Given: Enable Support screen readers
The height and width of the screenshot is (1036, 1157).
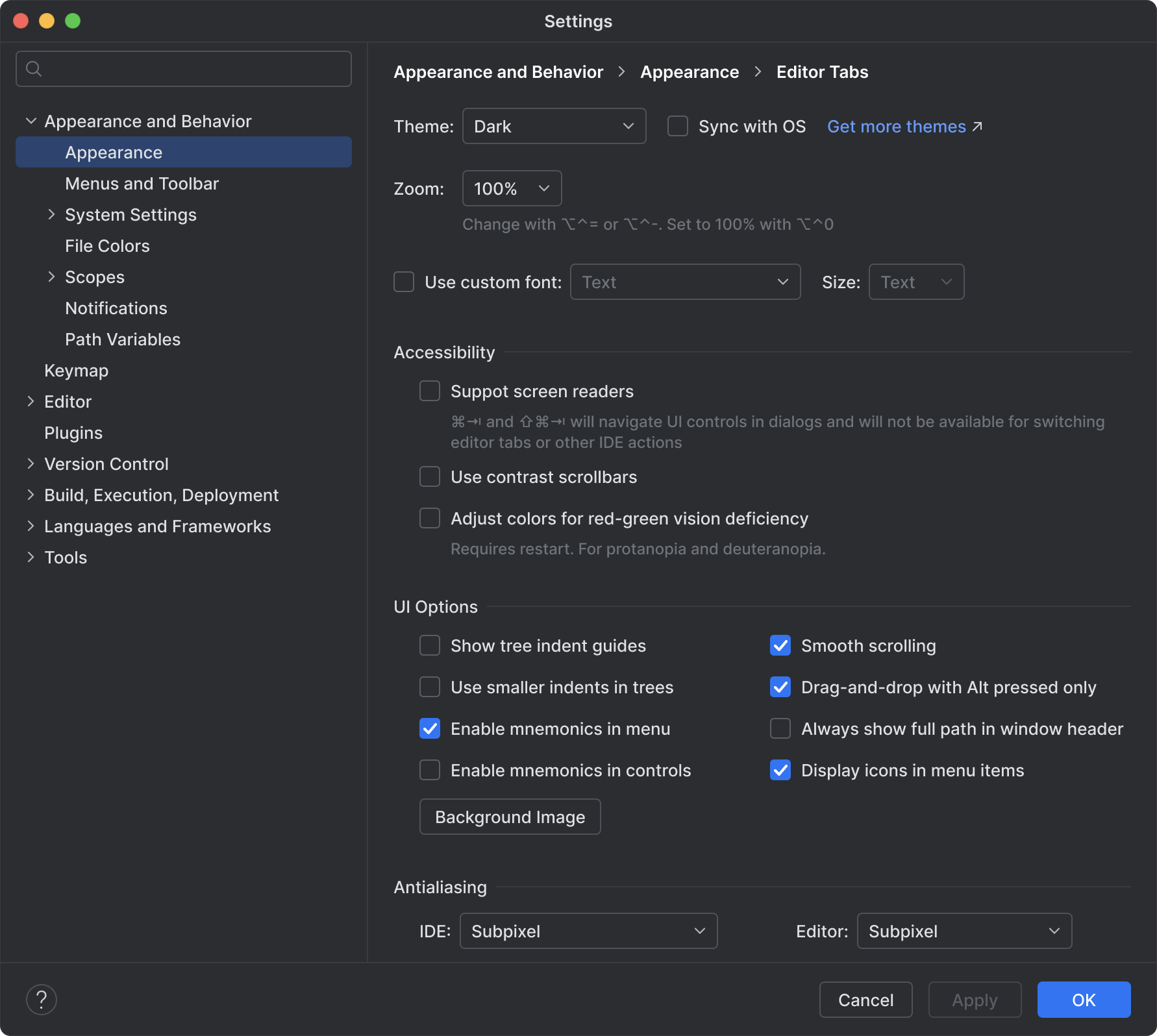Looking at the screenshot, I should point(429,390).
